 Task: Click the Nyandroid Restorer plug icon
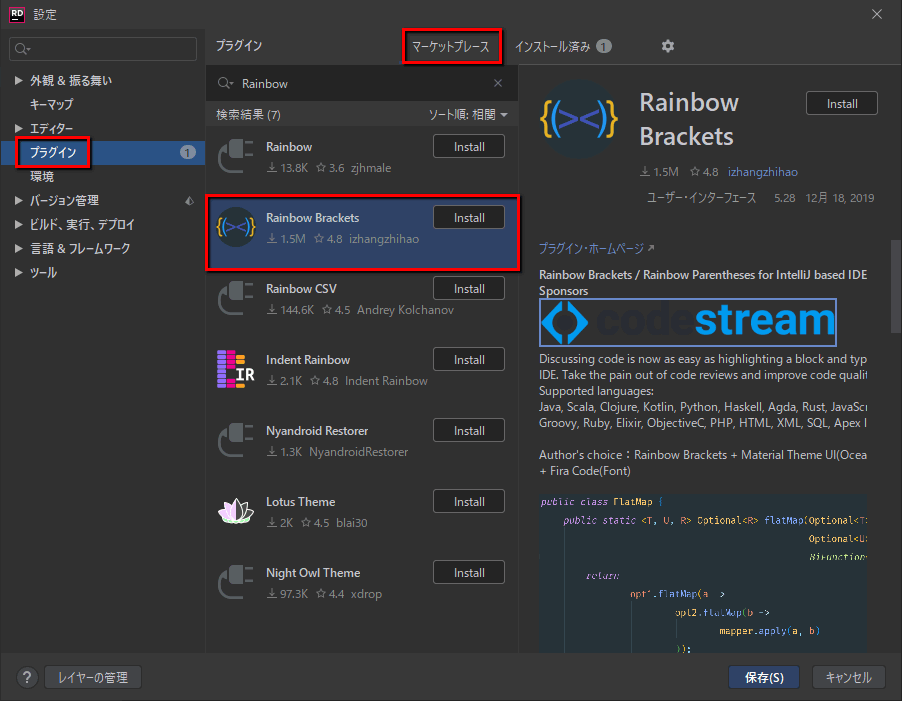[236, 440]
